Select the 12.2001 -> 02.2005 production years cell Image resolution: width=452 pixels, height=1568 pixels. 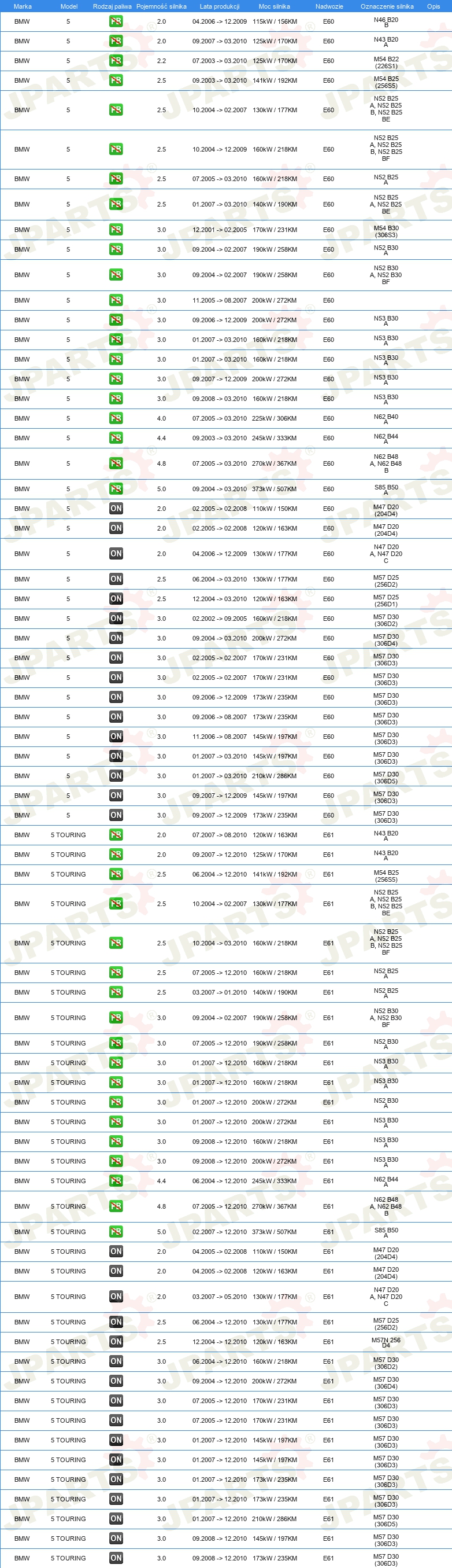click(x=220, y=230)
